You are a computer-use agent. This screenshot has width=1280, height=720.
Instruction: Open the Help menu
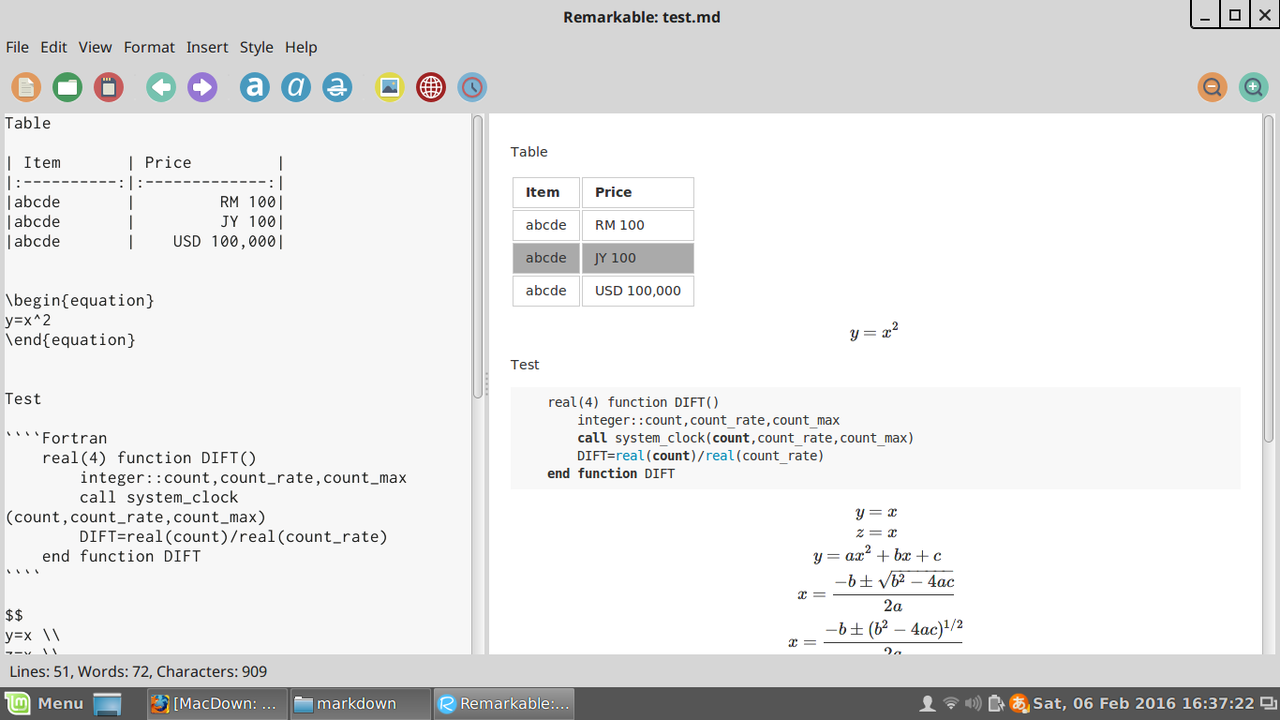coord(301,47)
